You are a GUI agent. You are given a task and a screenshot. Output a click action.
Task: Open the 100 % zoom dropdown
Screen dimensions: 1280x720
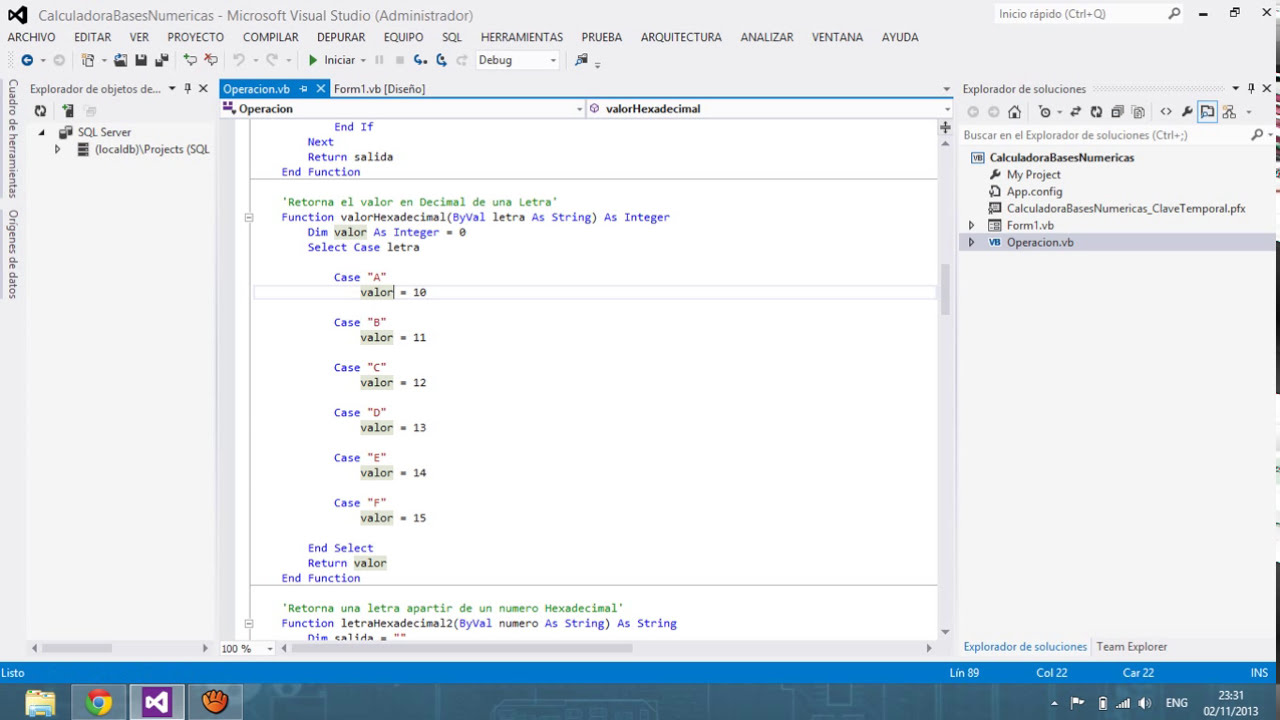[247, 648]
